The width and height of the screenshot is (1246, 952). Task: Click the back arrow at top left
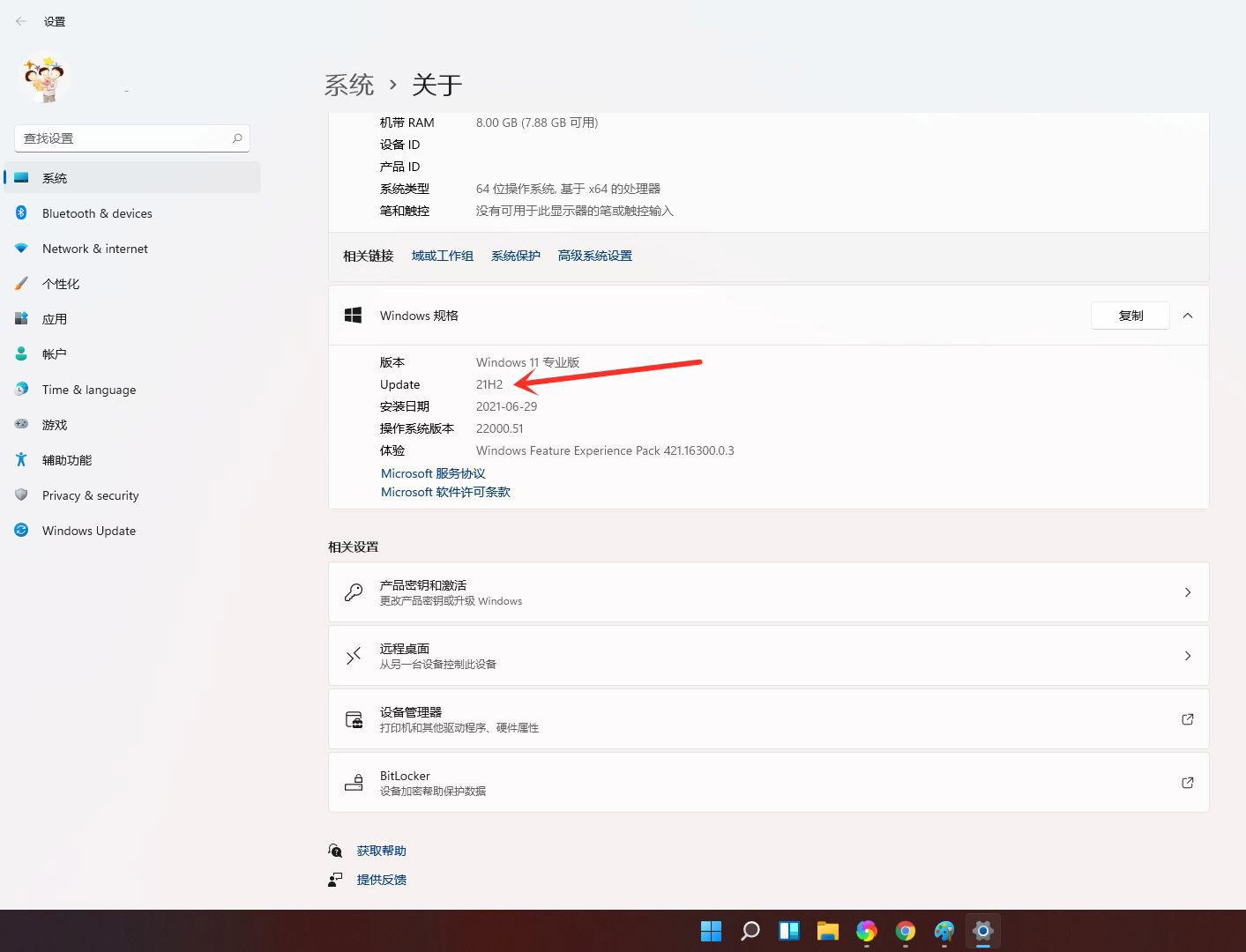tap(19, 20)
